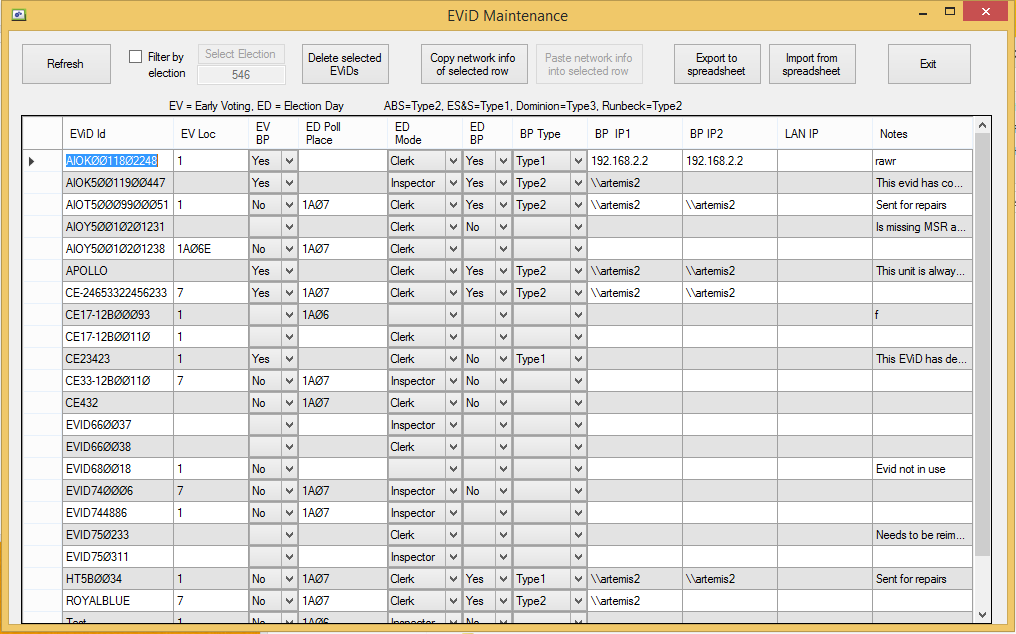Click the ED Poll Place column header
The width and height of the screenshot is (1016, 634).
coord(343,134)
